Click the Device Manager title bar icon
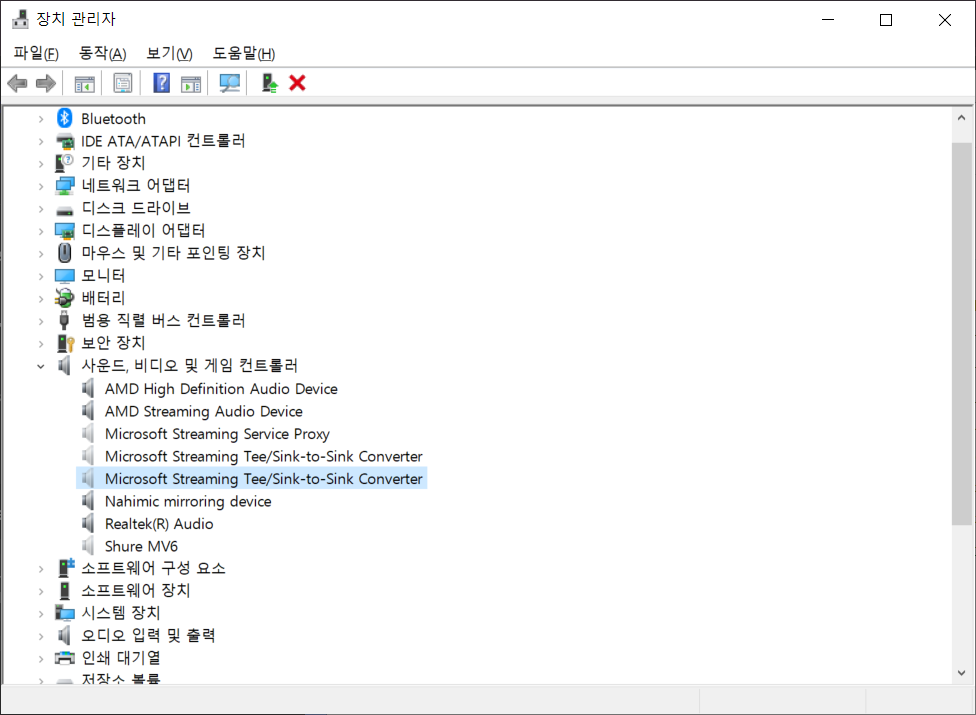The image size is (976, 715). click(x=20, y=19)
